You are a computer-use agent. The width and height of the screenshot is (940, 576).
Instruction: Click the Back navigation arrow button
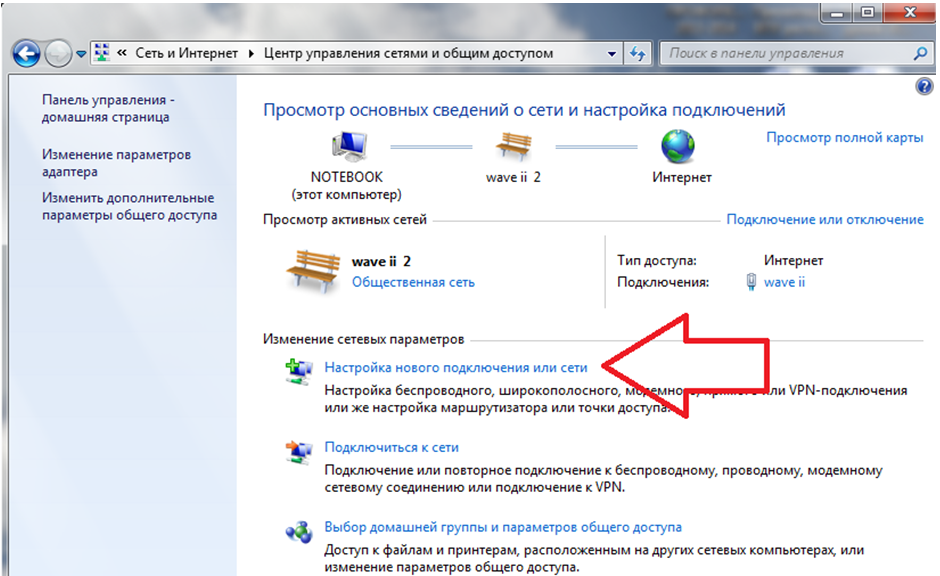pos(26,55)
